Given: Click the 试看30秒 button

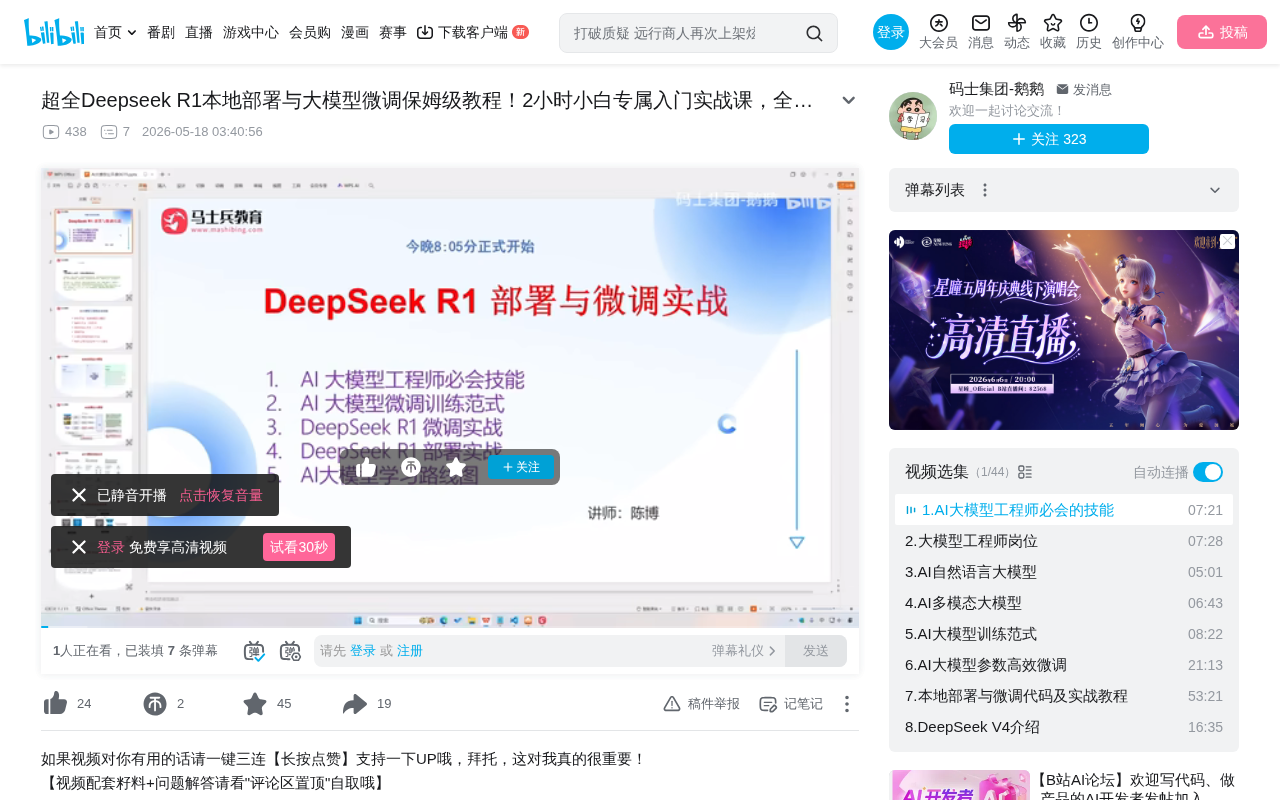Looking at the screenshot, I should pos(299,547).
